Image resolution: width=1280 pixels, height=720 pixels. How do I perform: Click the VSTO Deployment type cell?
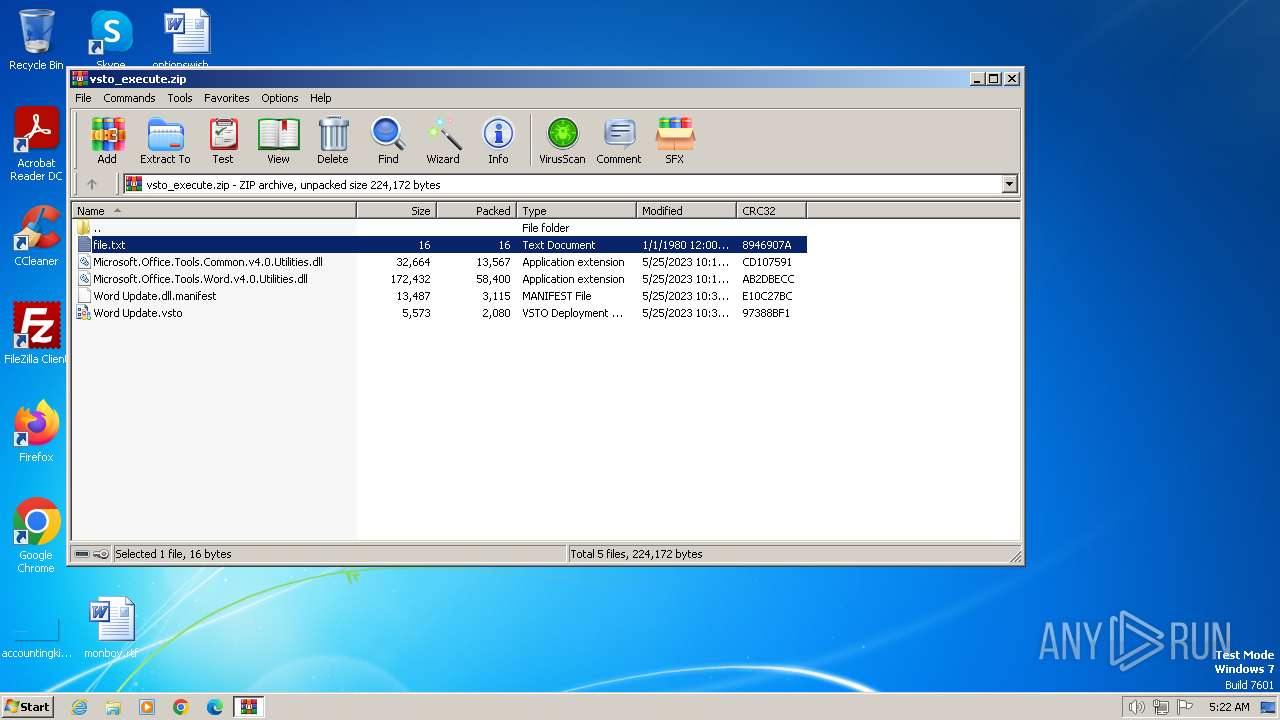coord(572,313)
